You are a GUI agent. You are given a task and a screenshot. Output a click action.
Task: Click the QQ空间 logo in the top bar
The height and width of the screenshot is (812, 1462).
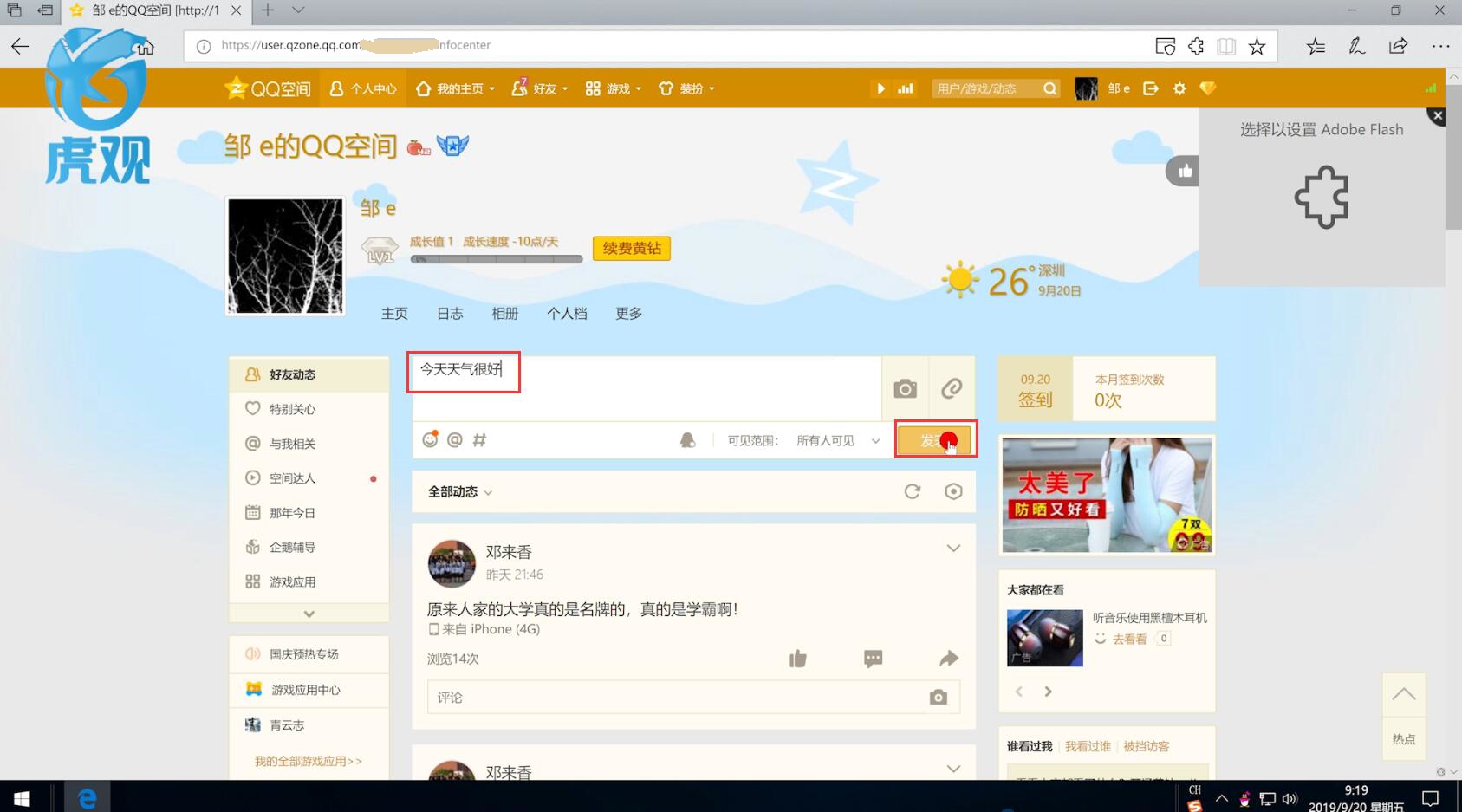point(267,88)
